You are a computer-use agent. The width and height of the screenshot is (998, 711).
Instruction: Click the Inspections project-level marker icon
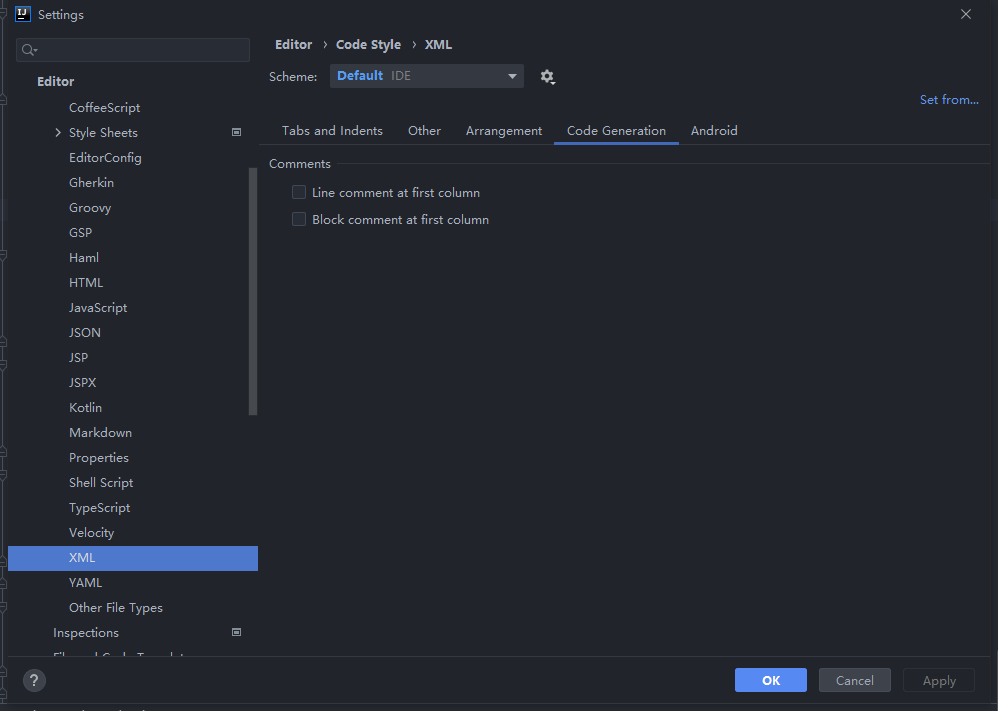point(237,632)
